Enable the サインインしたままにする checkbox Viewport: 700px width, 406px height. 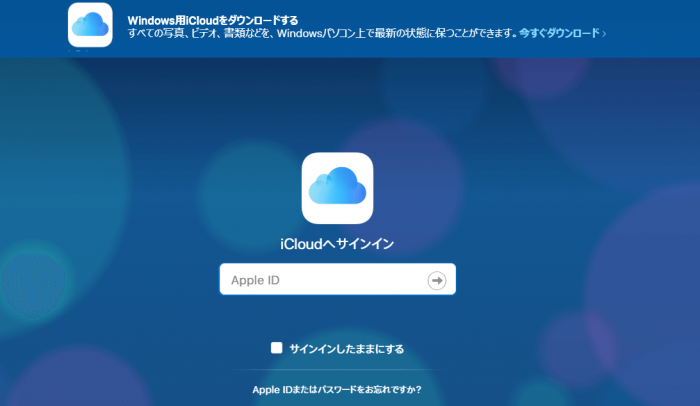point(277,348)
